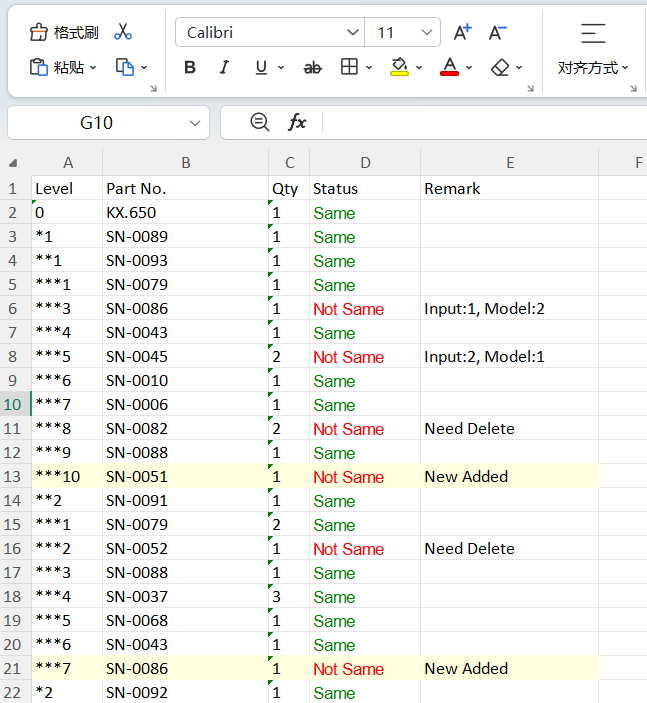The width and height of the screenshot is (647, 703).
Task: Open the Copy options dropdown arrow
Action: coord(144,68)
